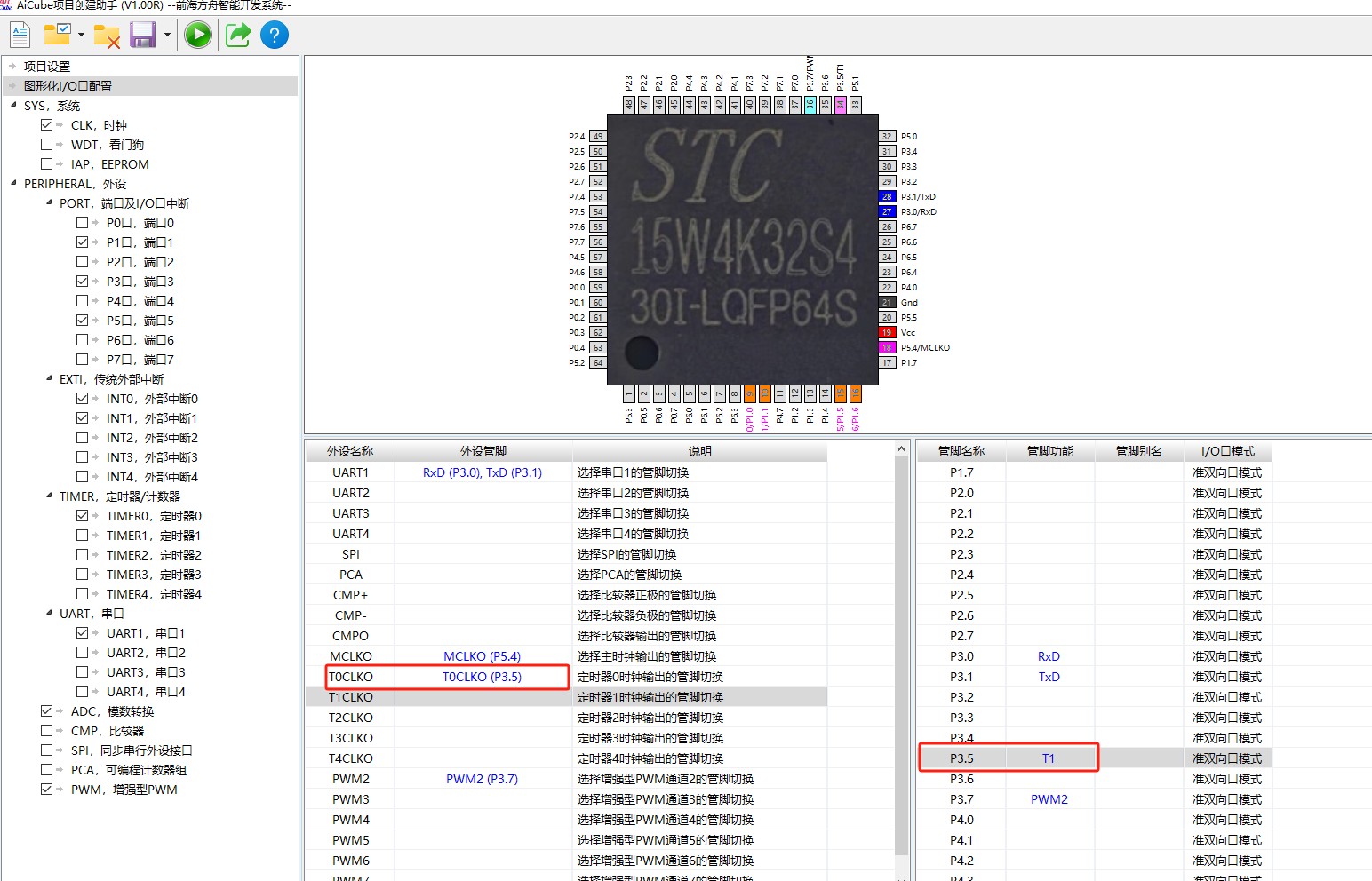Export project with green arrow icon
This screenshot has width=1372, height=881.
[x=238, y=35]
